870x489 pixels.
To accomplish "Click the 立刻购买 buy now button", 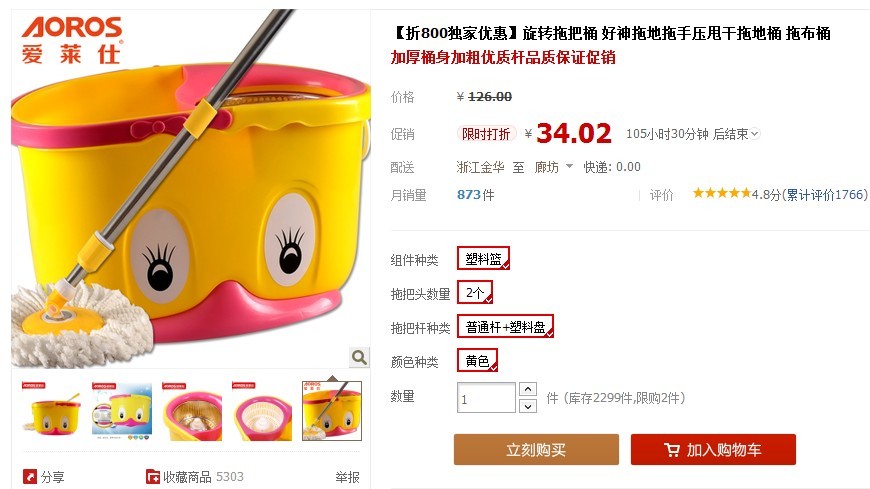I will click(536, 450).
